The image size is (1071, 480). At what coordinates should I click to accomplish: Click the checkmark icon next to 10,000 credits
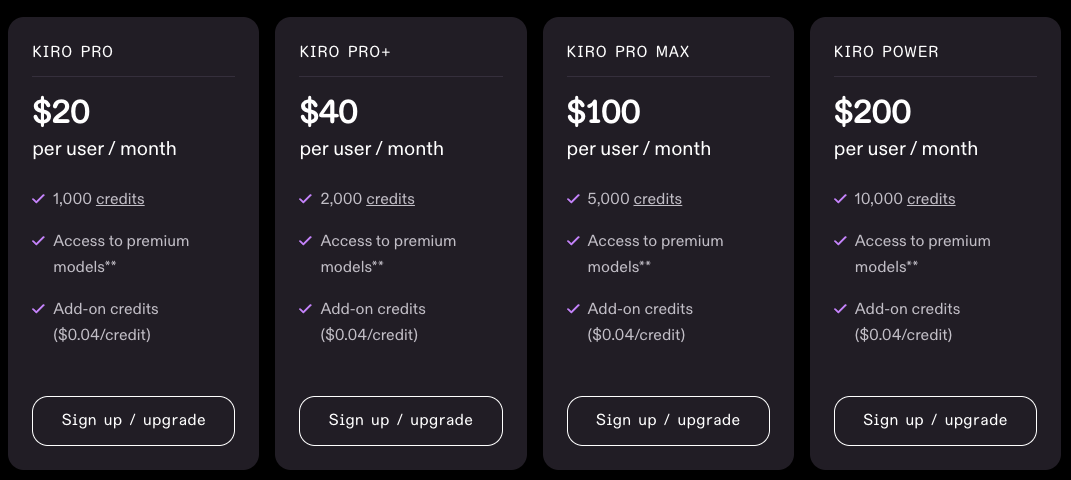(x=840, y=199)
